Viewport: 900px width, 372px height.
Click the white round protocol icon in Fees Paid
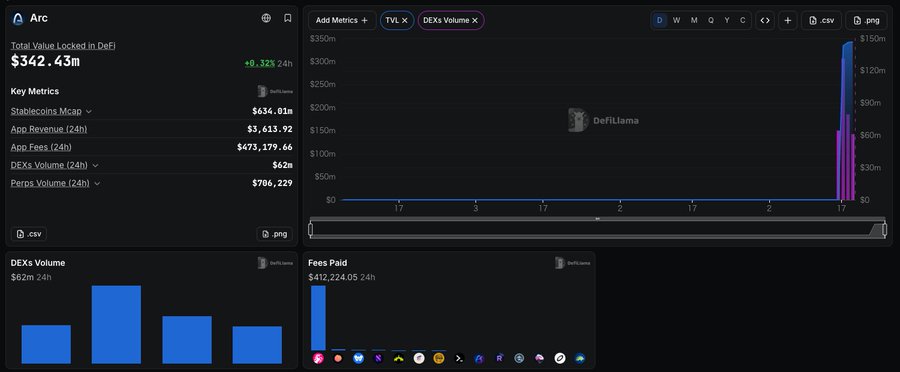419,358
